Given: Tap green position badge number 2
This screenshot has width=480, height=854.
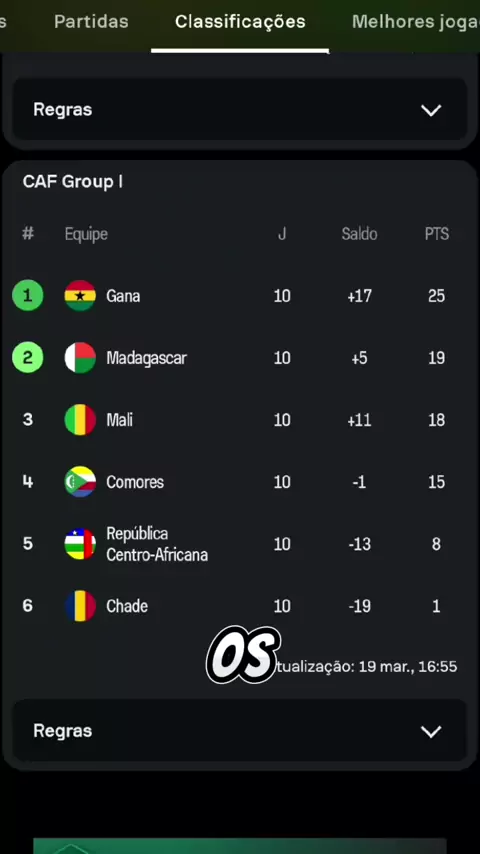Looking at the screenshot, I should (28, 357).
